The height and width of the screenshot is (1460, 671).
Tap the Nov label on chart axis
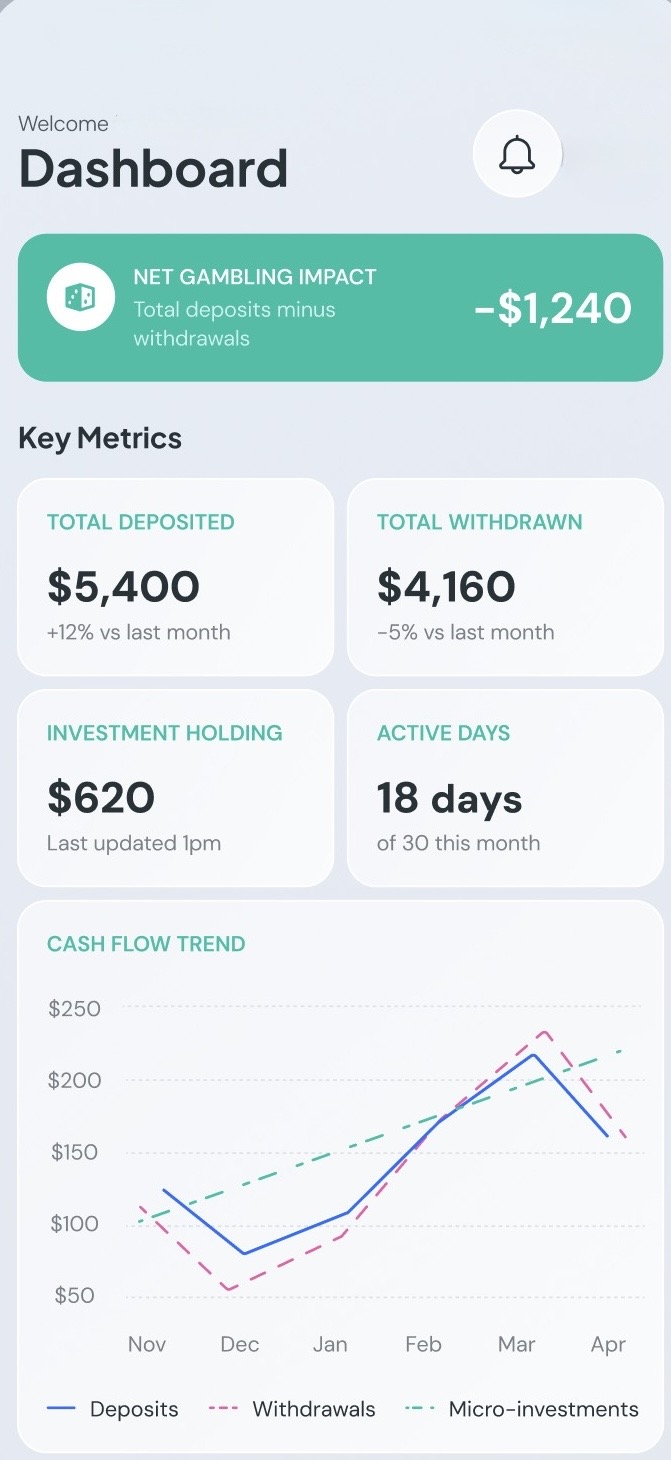[147, 1344]
